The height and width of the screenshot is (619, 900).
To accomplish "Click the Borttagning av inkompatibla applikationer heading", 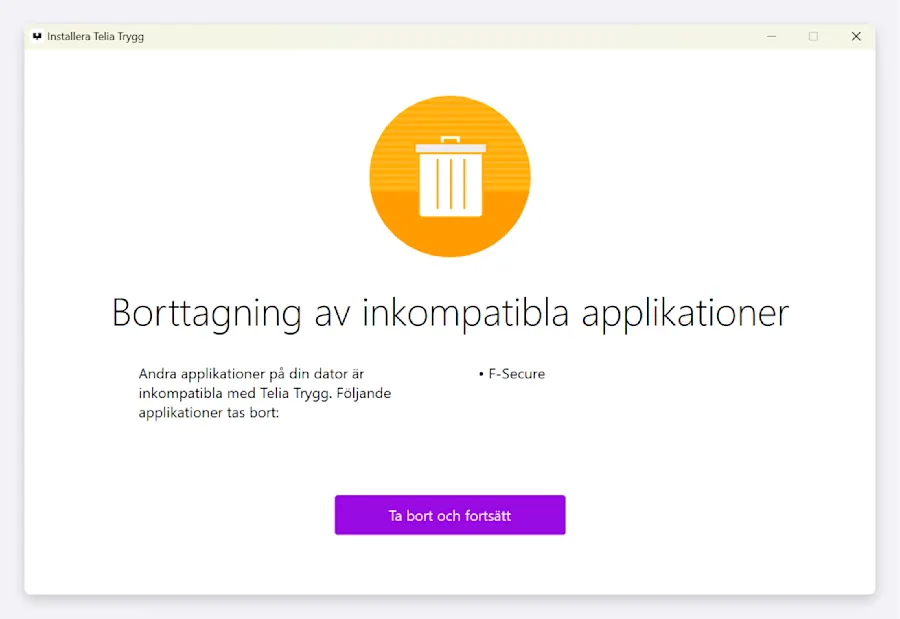I will click(x=450, y=313).
